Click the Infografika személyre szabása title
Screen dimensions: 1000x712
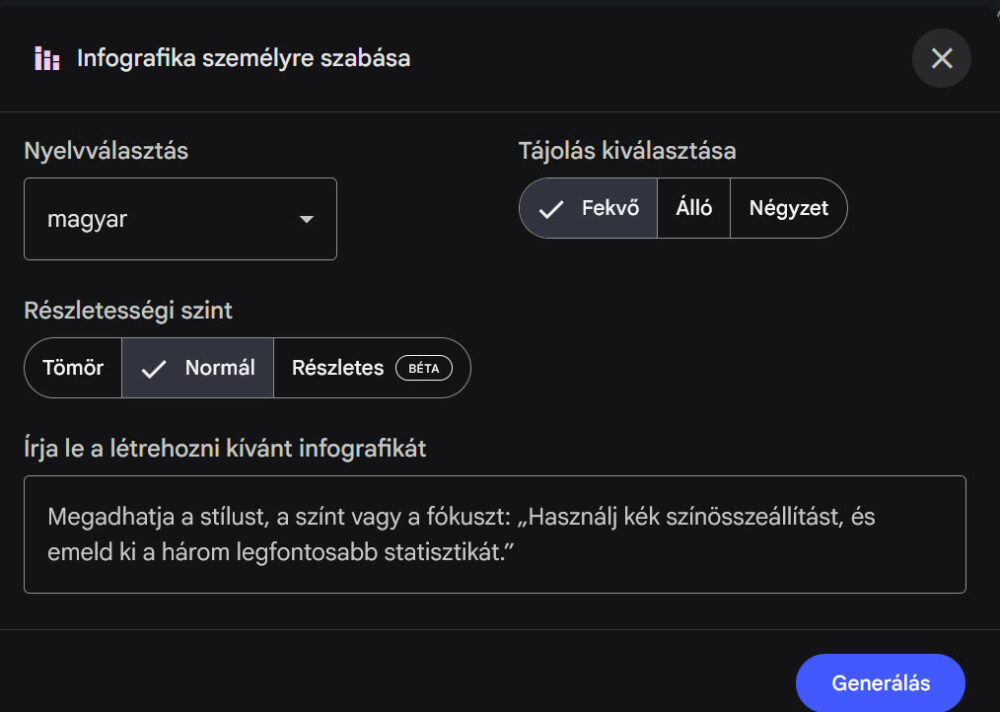[x=244, y=58]
